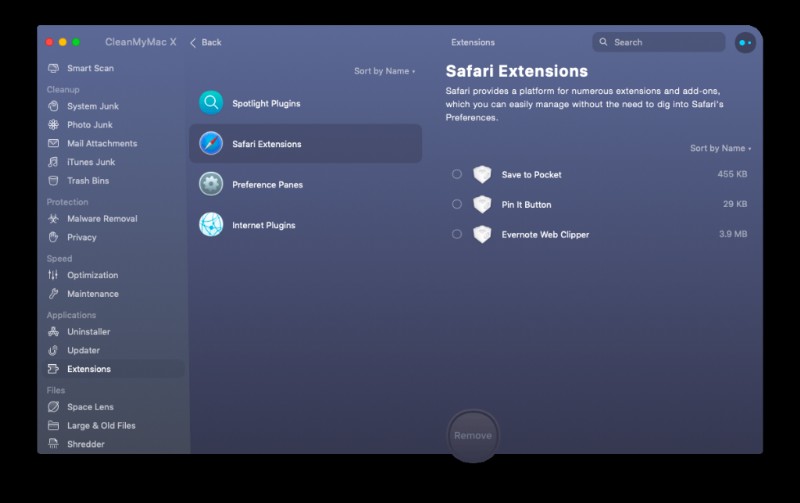Select the Shredder icon in sidebar
The image size is (800, 503).
click(x=53, y=444)
